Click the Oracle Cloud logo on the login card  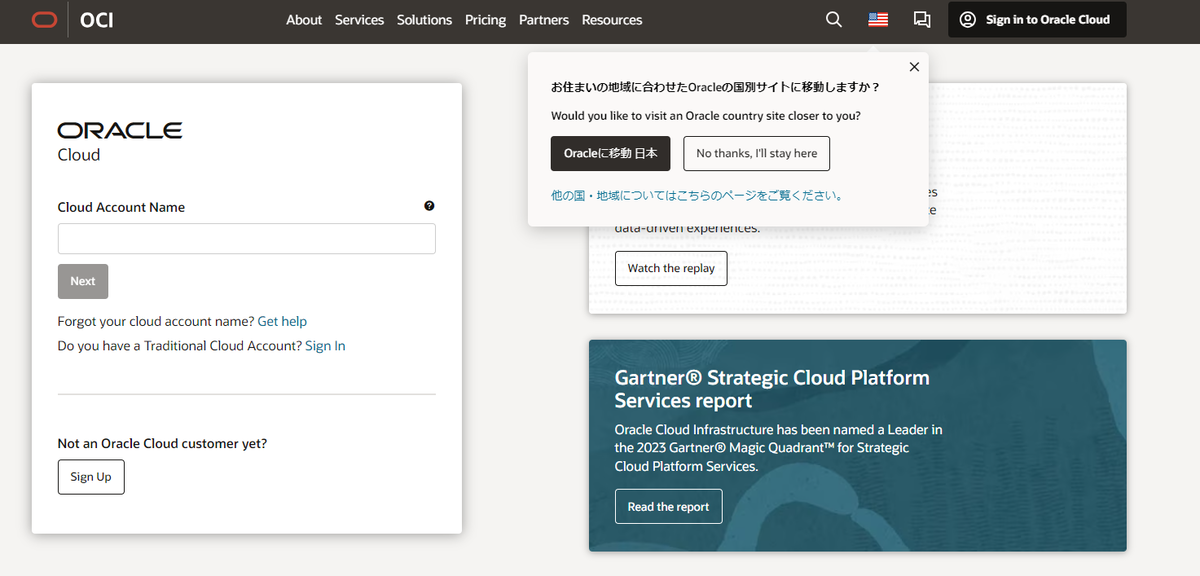tap(119, 140)
